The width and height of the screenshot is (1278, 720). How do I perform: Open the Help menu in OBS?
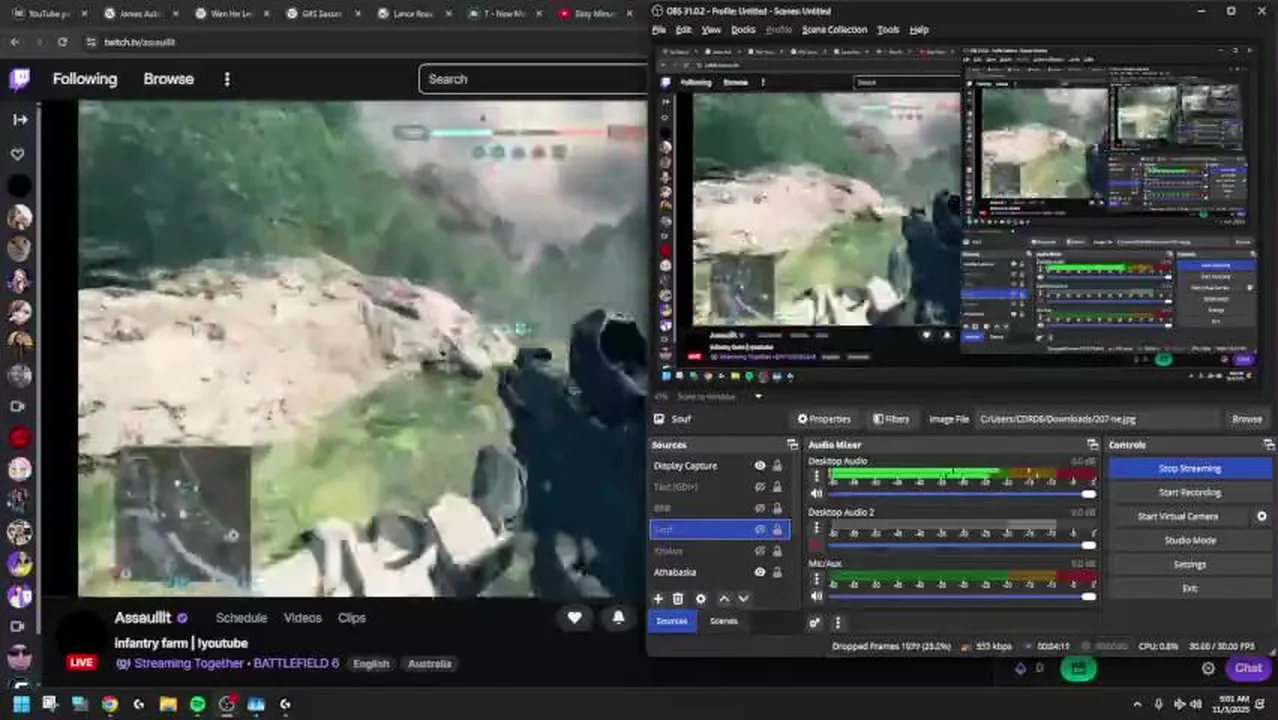click(919, 30)
